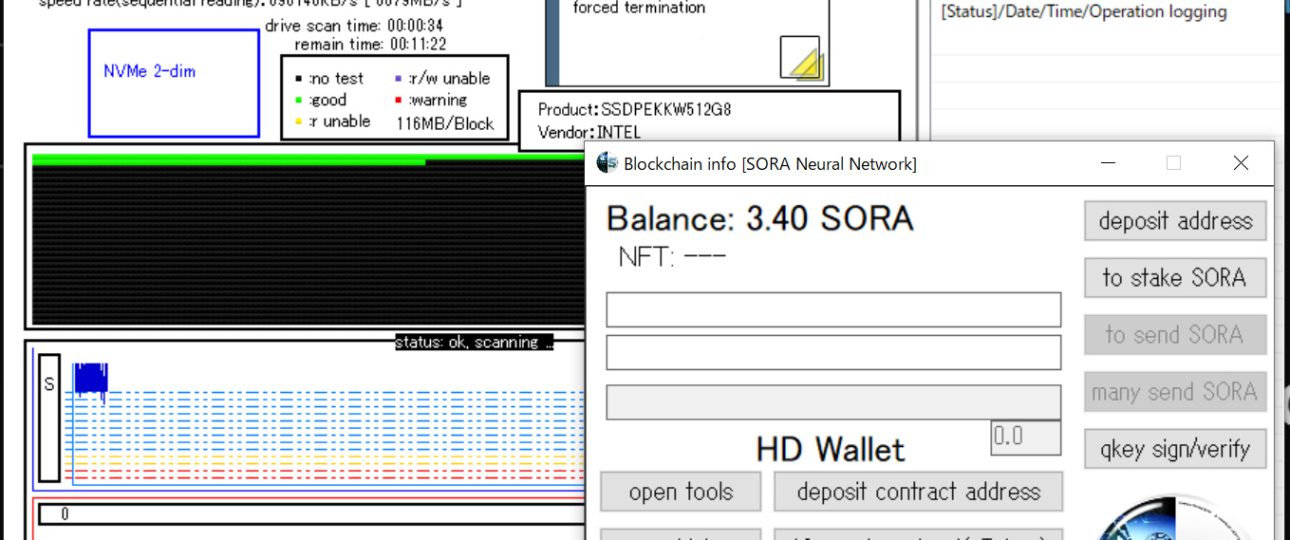
Task: Click the 'NVMe 2-dim' box
Action: (174, 83)
